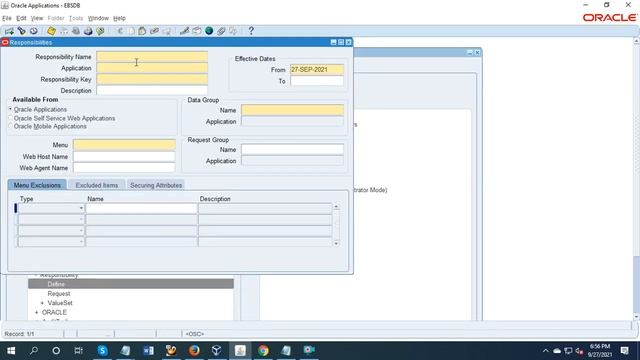
Task: Open the Help menu
Action: coord(119,18)
